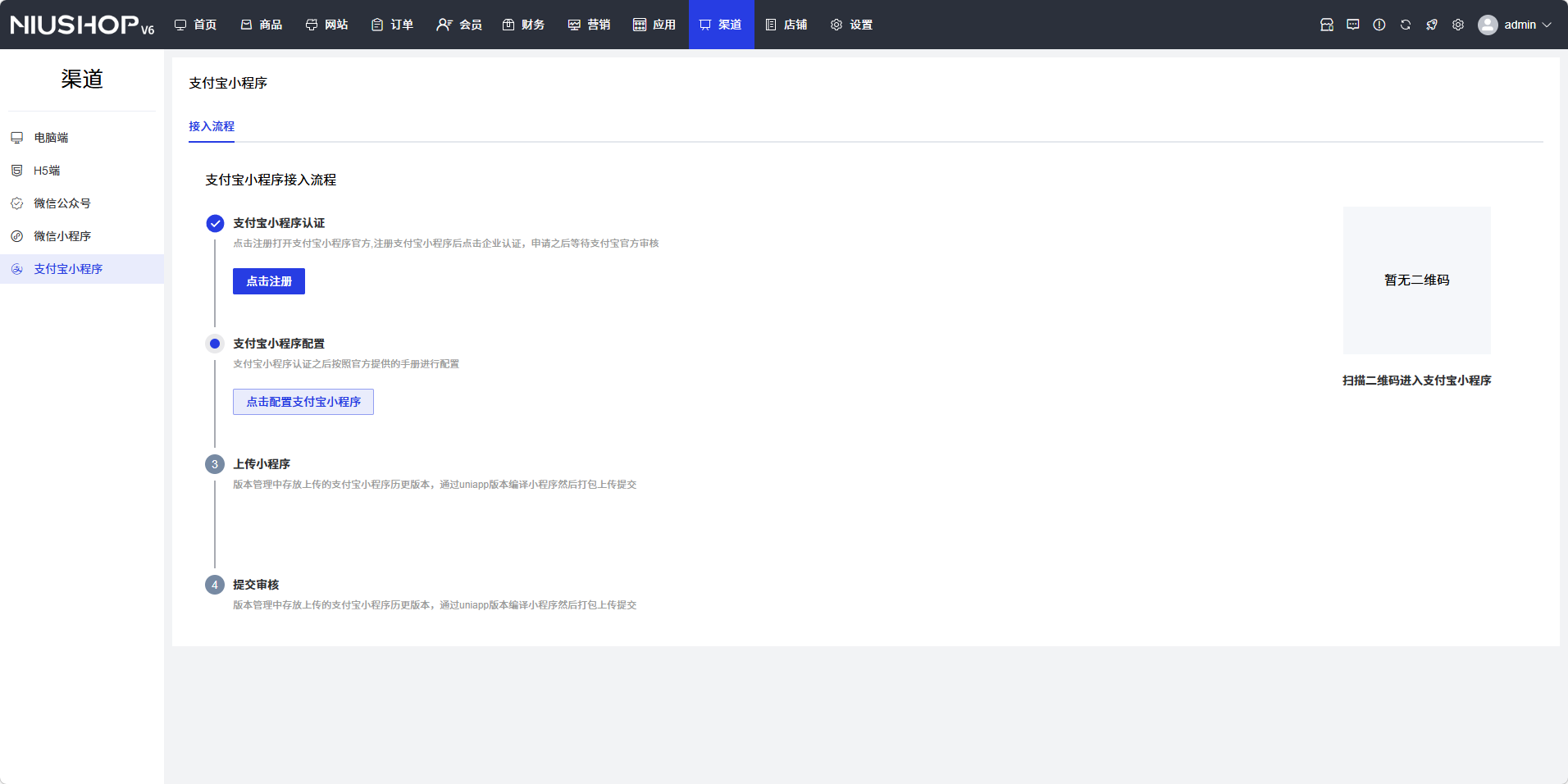Open the 商品 menu in navigation
Image resolution: width=1568 pixels, height=784 pixels.
click(262, 25)
